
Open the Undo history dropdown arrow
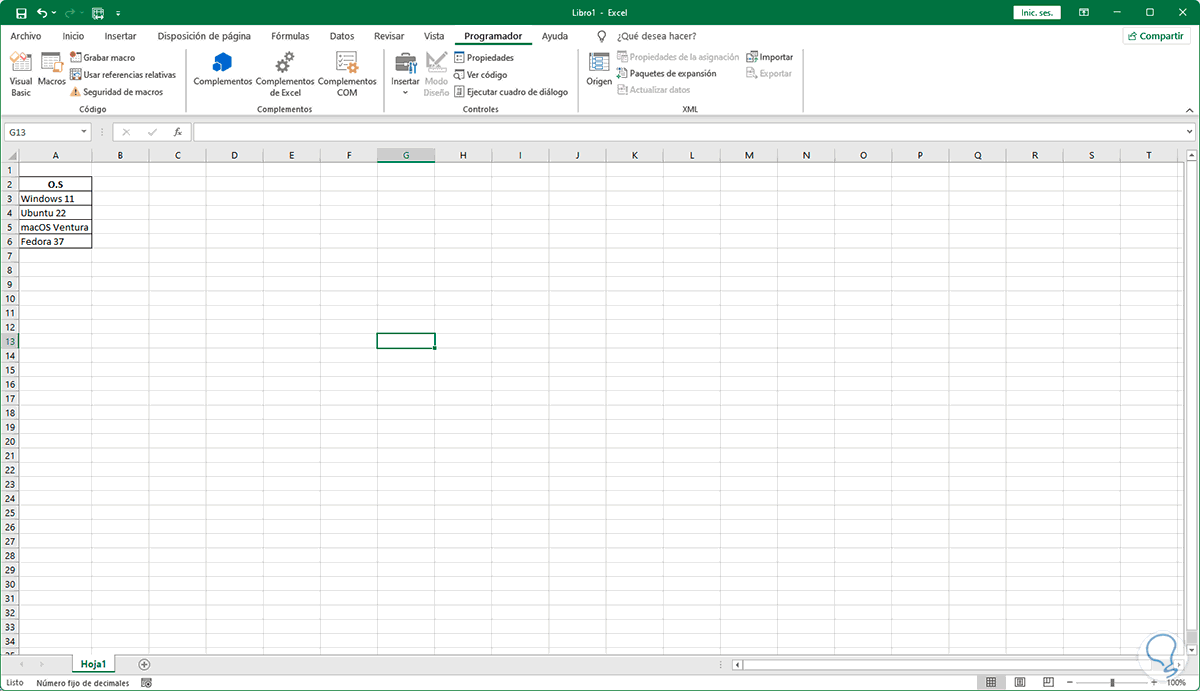(x=54, y=13)
